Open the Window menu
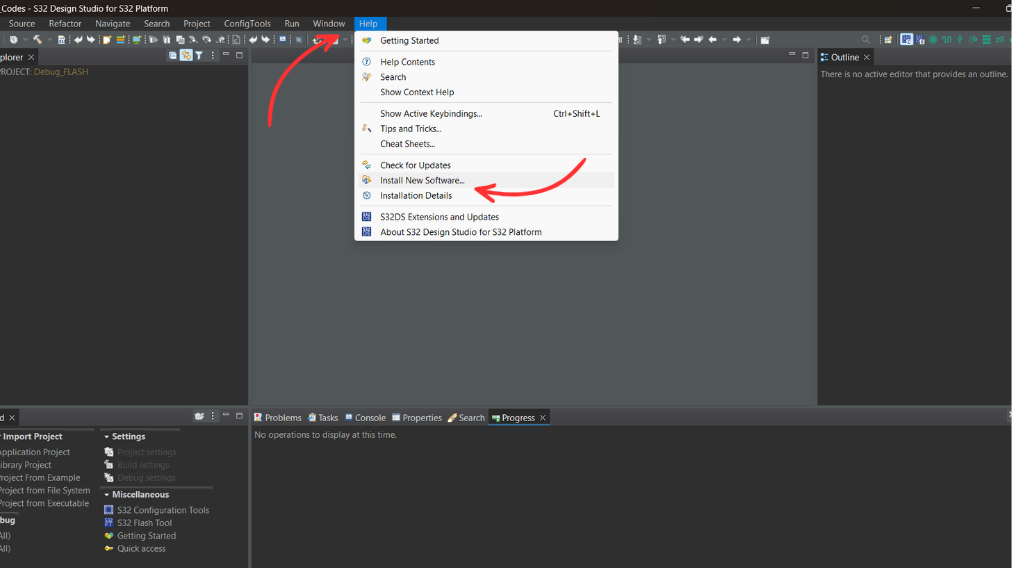 click(329, 24)
